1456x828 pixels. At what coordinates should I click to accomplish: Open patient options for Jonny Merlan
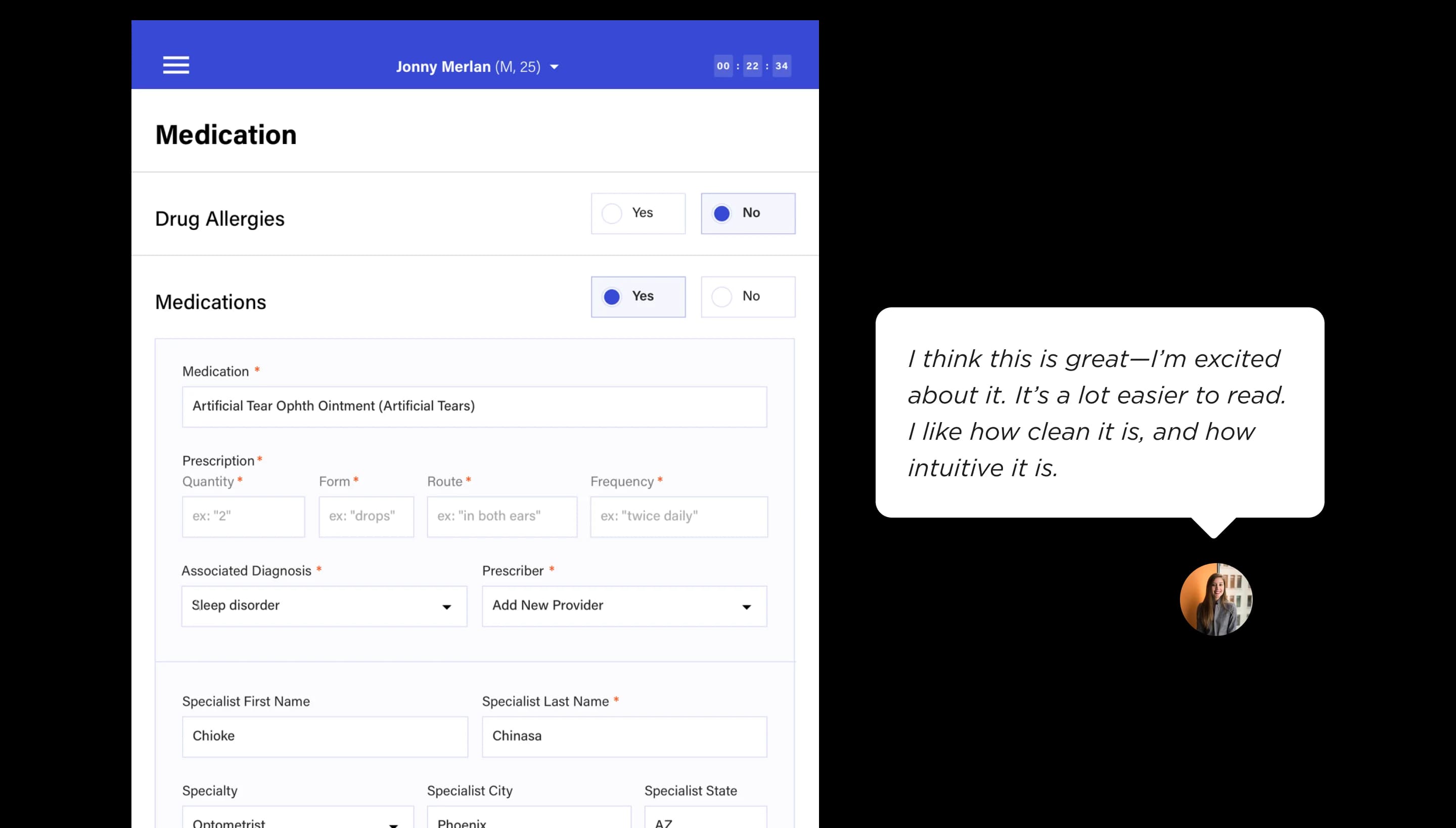pyautogui.click(x=555, y=67)
